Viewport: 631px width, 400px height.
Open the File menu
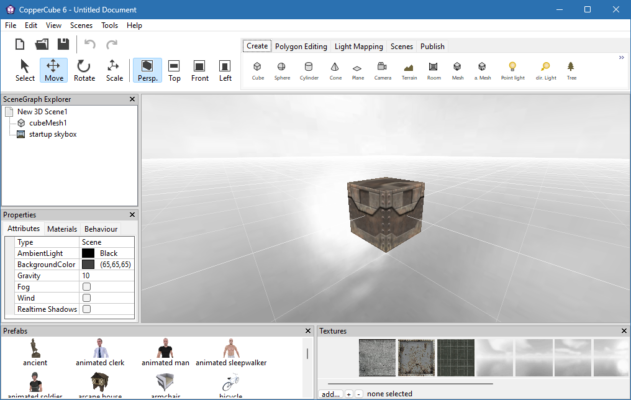10,25
